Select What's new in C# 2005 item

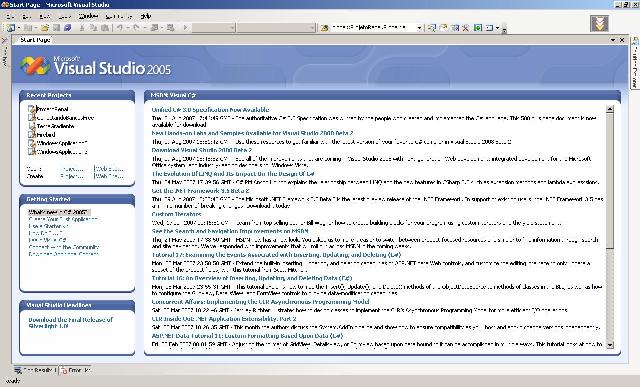click(59, 212)
